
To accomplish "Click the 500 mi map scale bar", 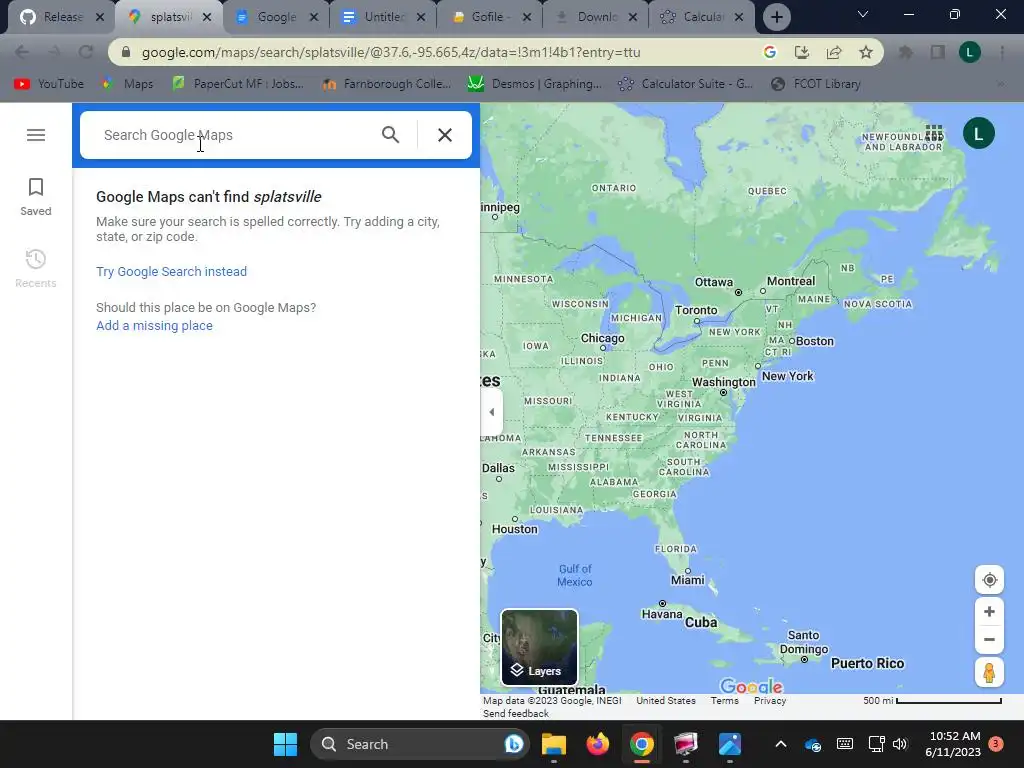I will [933, 701].
